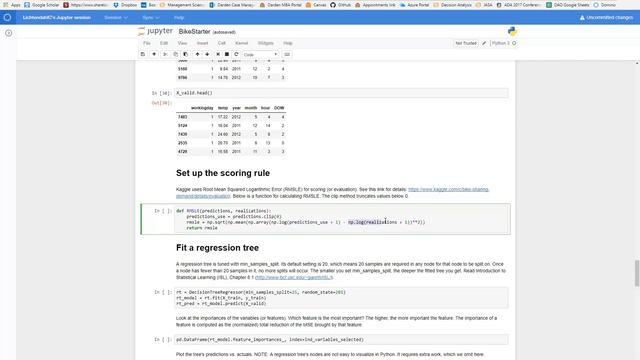640x360 pixels.
Task: Follow the ISL book link in regression tree text
Action: pyautogui.click(x=293, y=278)
